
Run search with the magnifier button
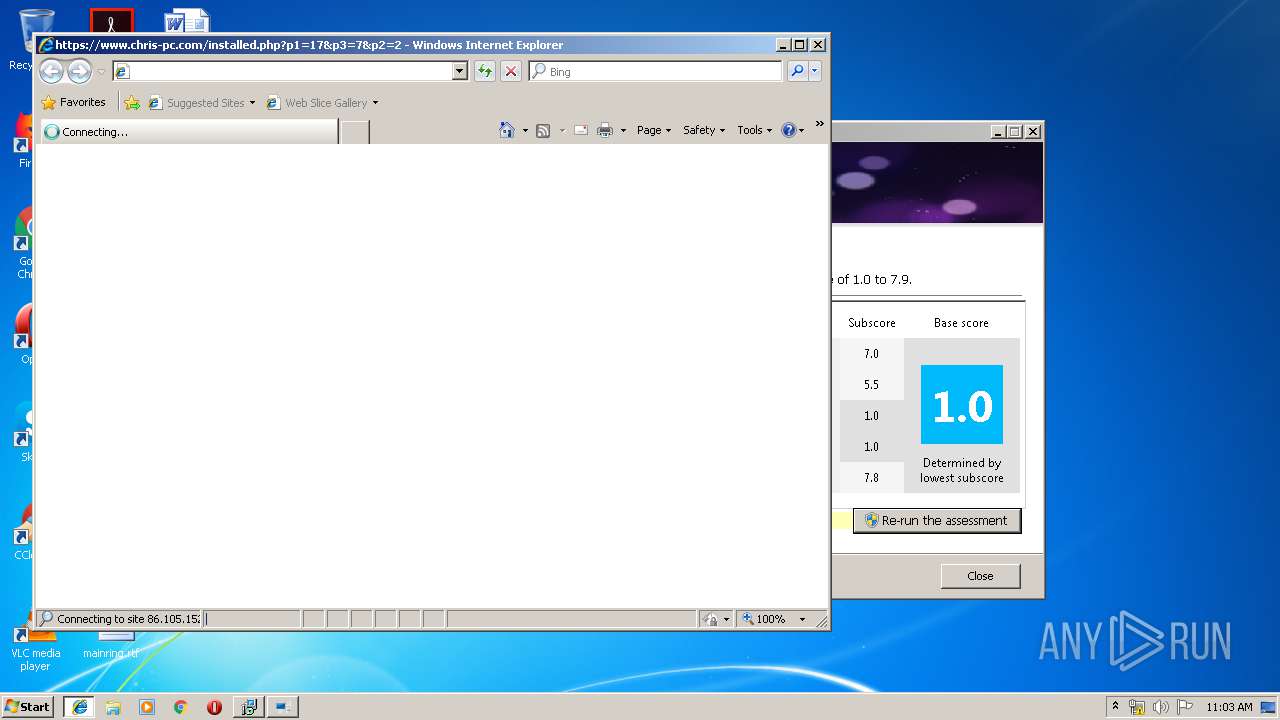coord(797,71)
